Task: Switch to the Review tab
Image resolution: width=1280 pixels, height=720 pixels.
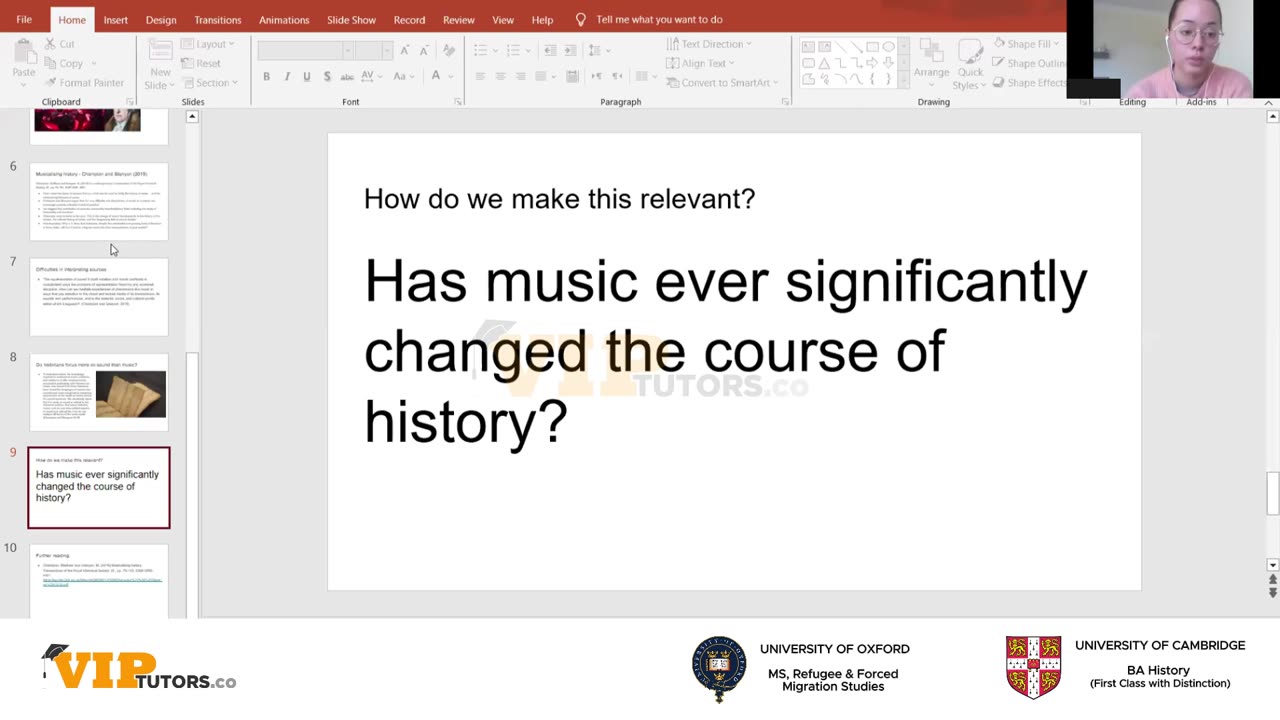Action: (459, 19)
